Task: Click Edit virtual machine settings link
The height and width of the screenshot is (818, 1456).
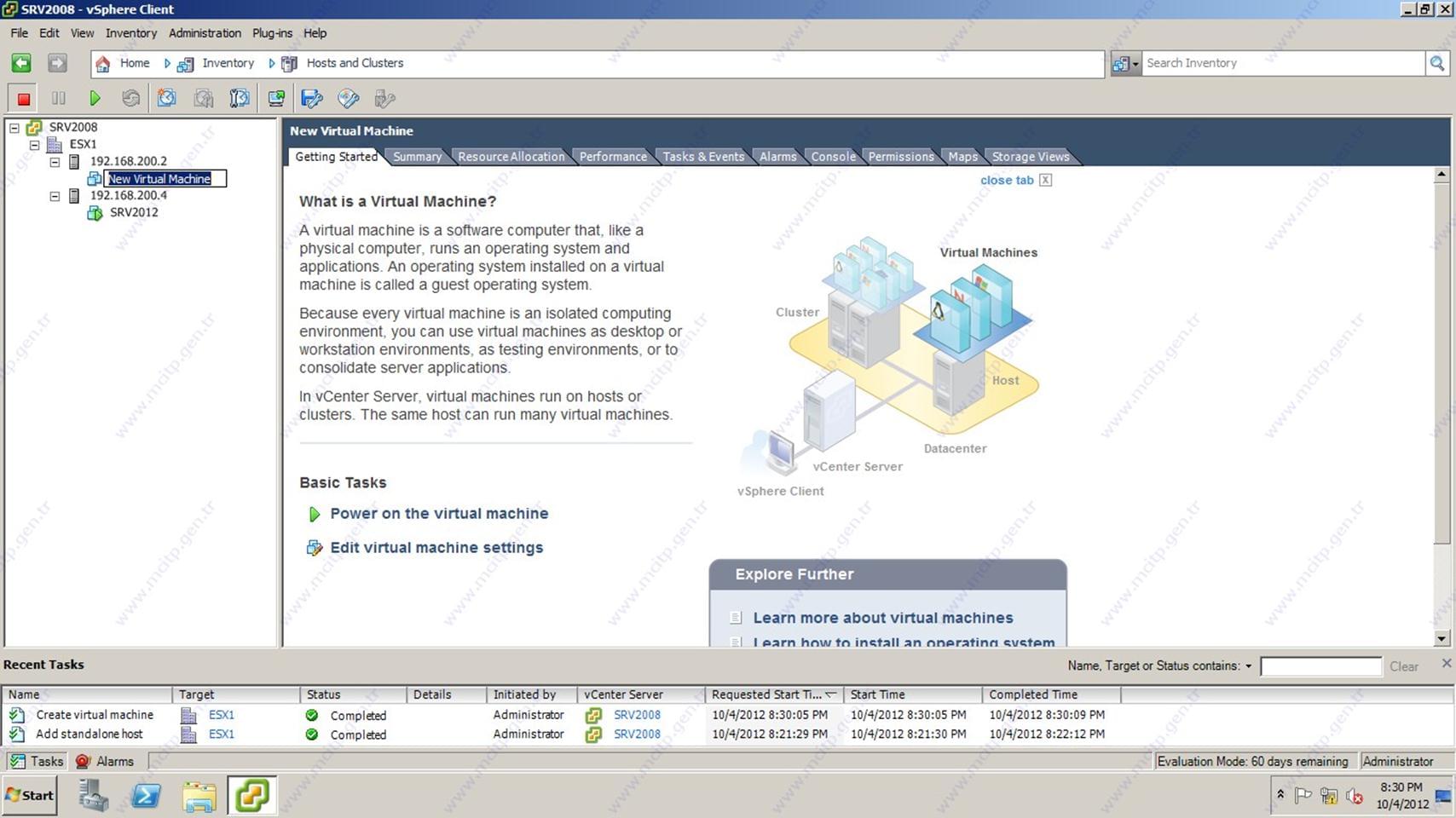Action: point(436,548)
